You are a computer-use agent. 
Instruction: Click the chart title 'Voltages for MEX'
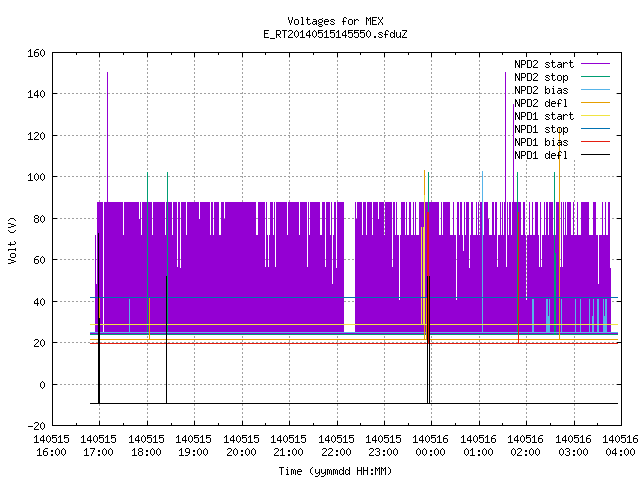click(335, 21)
